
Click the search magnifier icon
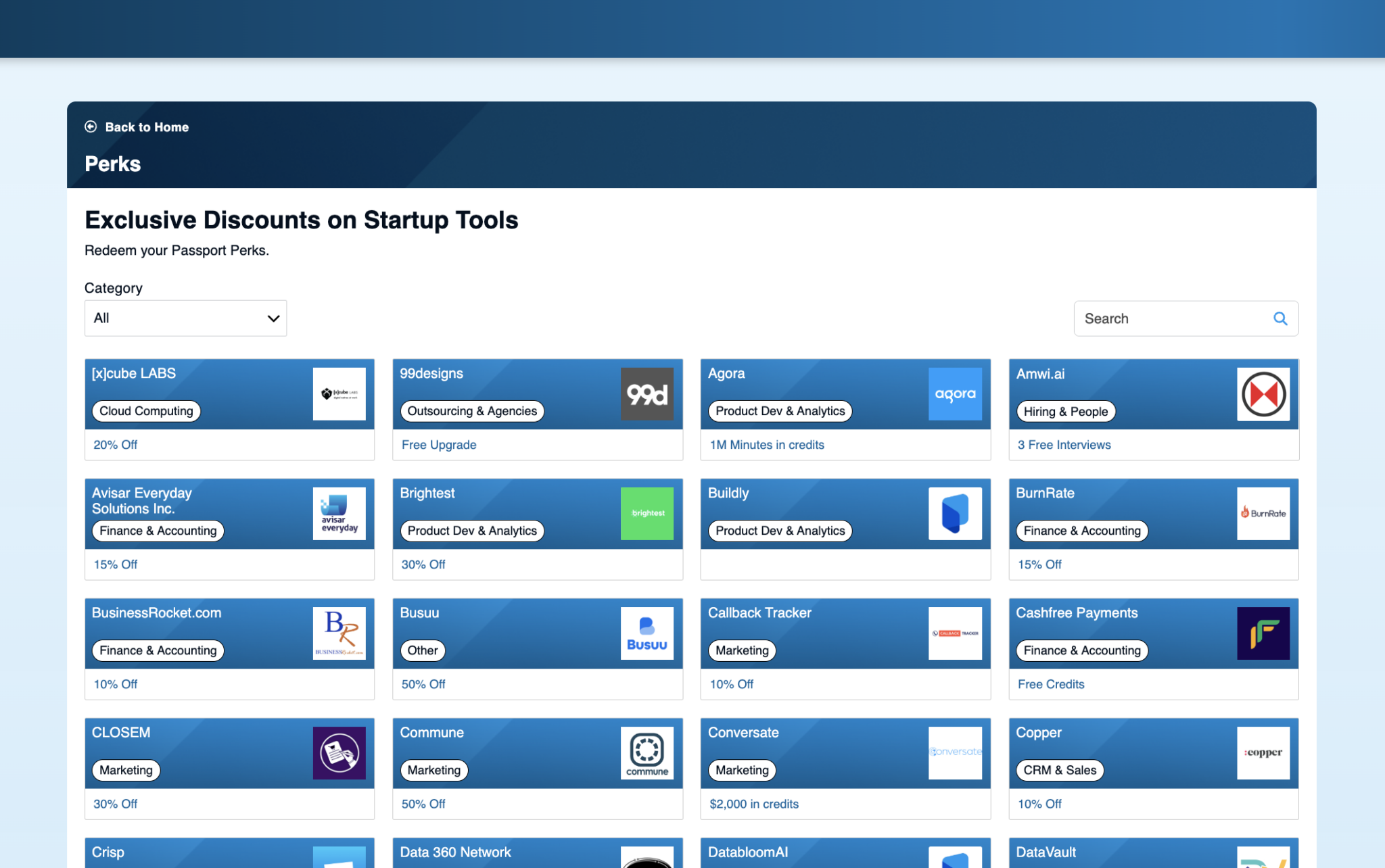pyautogui.click(x=1280, y=318)
